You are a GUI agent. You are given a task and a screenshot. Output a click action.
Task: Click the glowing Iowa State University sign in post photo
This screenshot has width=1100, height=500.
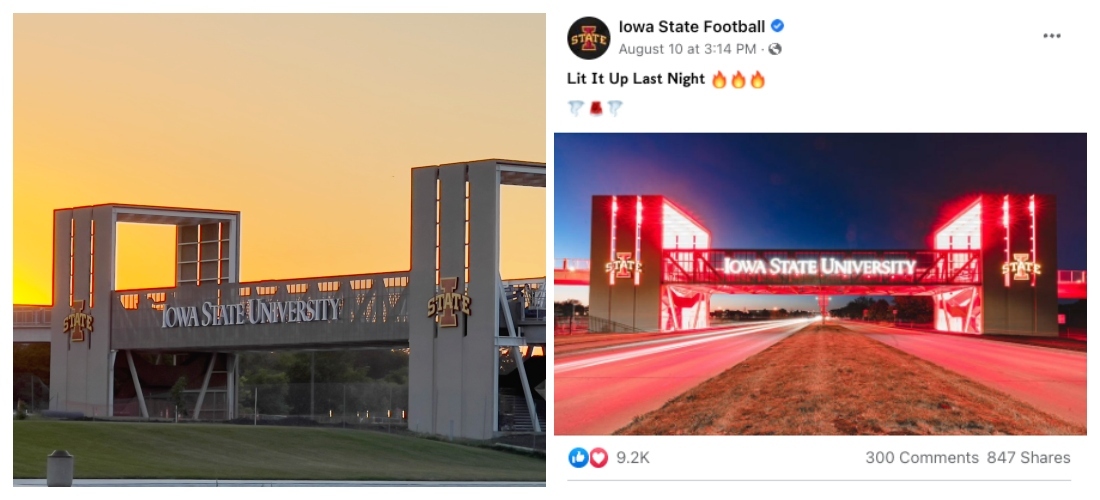(x=819, y=266)
